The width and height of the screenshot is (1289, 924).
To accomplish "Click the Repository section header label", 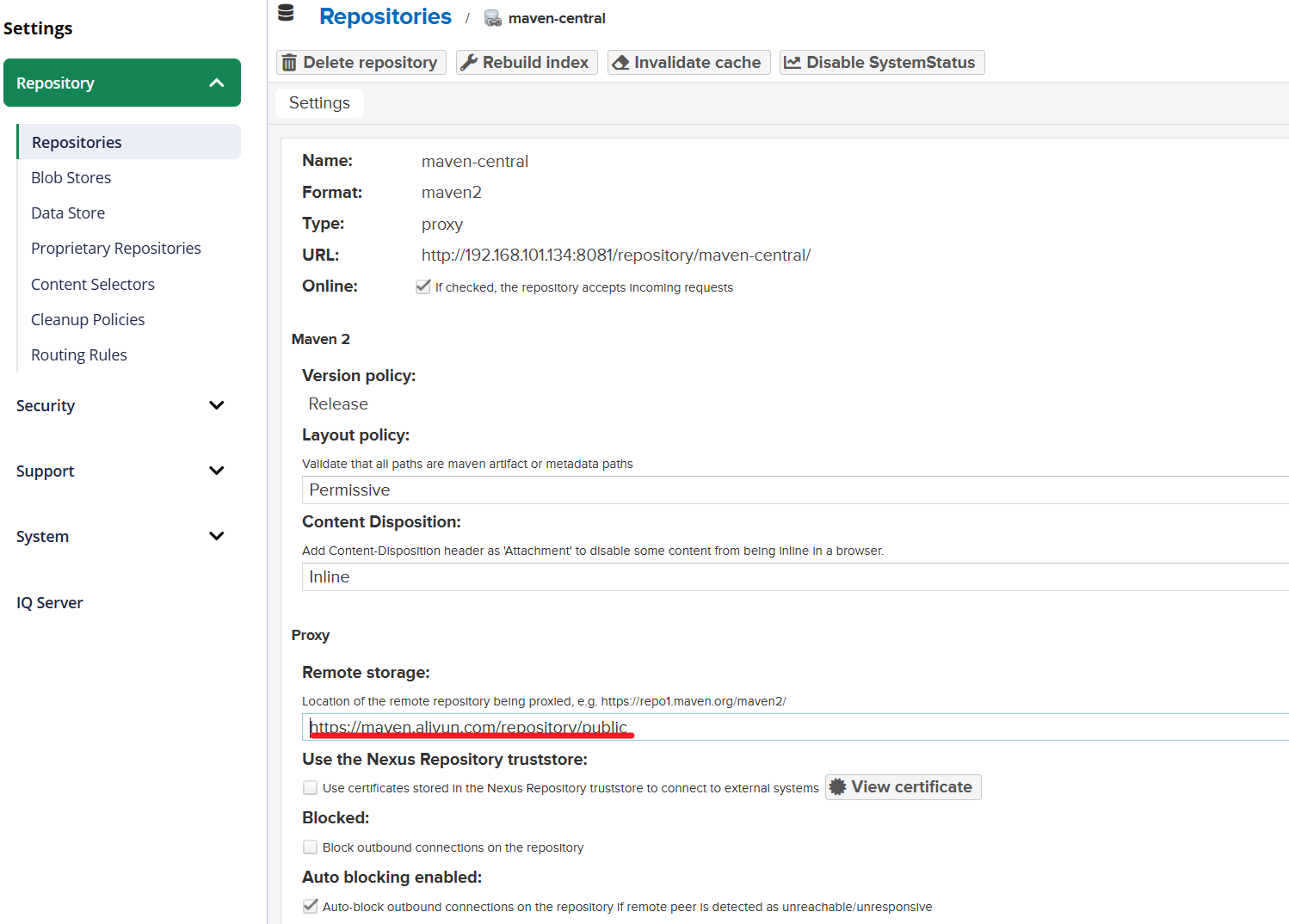I will pos(55,83).
